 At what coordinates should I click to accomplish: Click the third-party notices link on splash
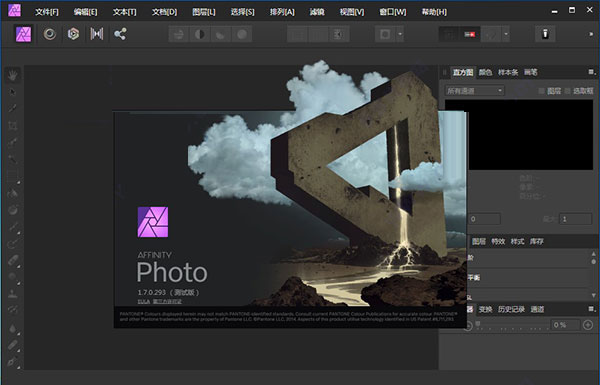pyautogui.click(x=167, y=302)
